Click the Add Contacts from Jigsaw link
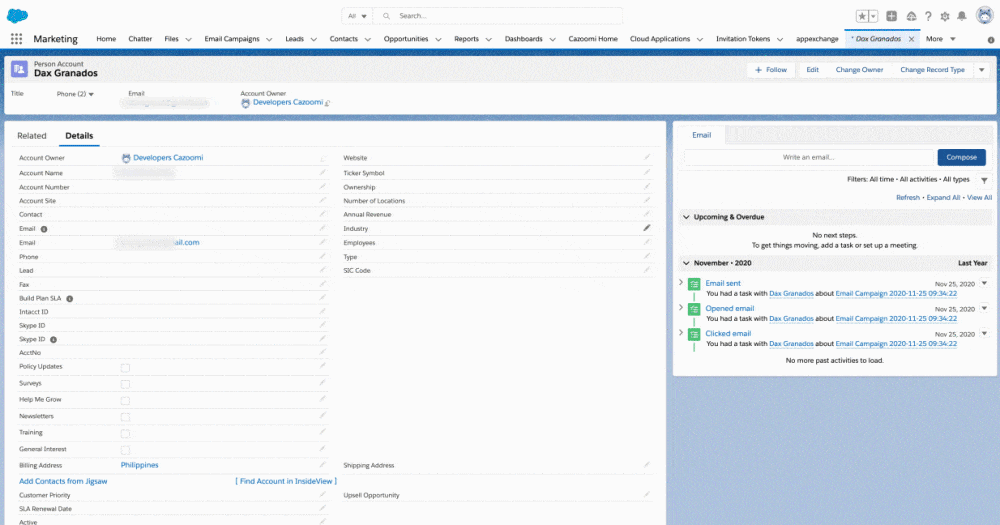1000x525 pixels. click(x=63, y=482)
